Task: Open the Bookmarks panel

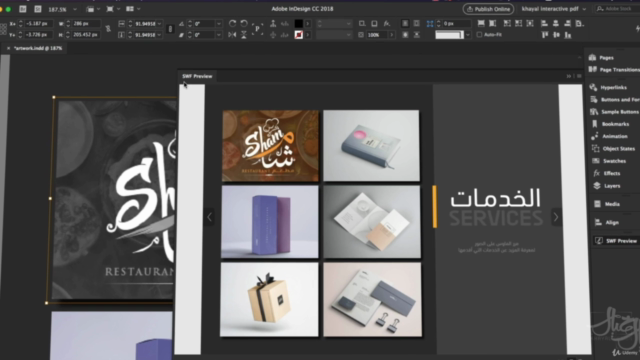Action: 610,124
